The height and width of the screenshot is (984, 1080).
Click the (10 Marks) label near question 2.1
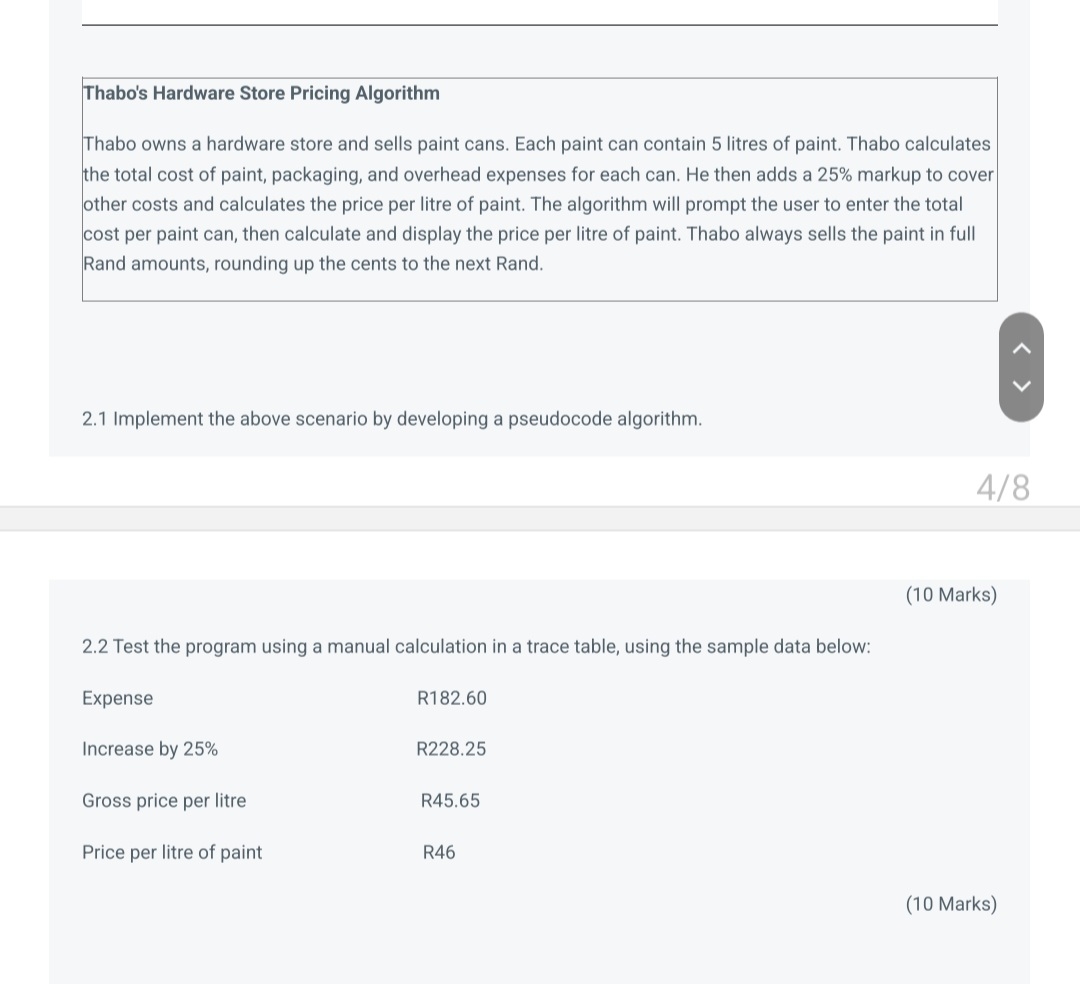(951, 594)
